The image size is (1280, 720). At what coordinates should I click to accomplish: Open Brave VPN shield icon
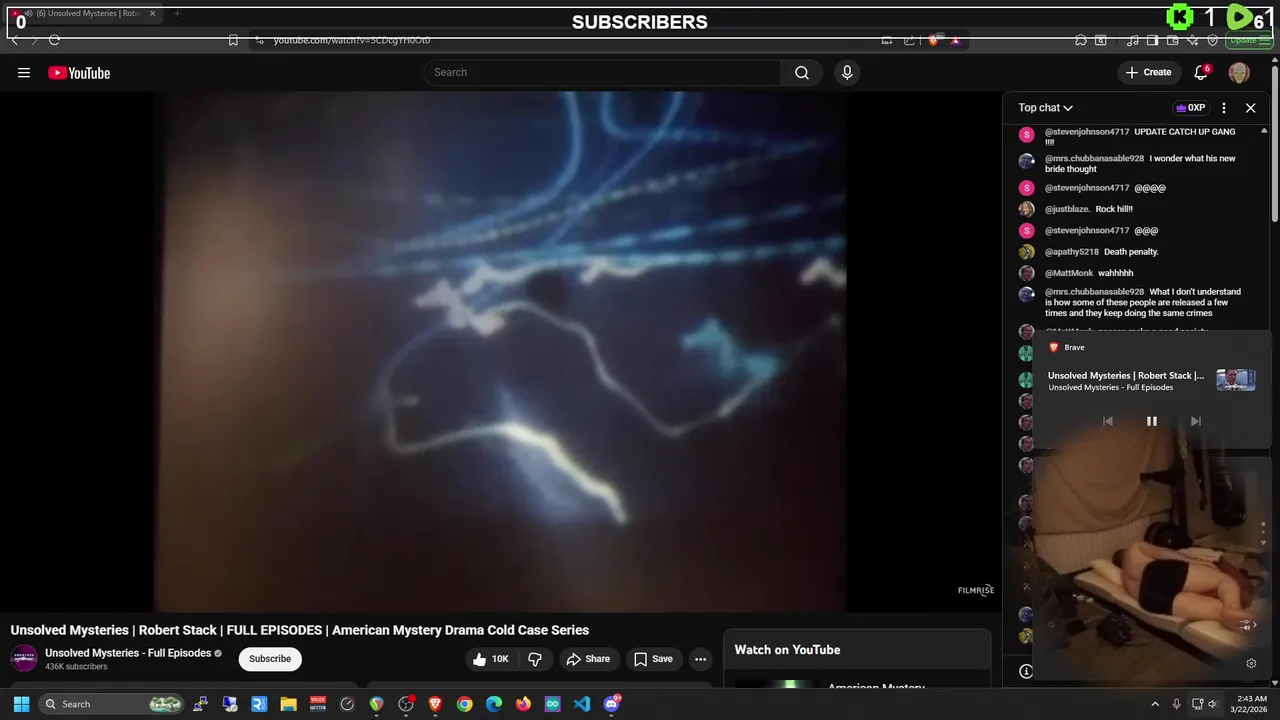(1213, 40)
